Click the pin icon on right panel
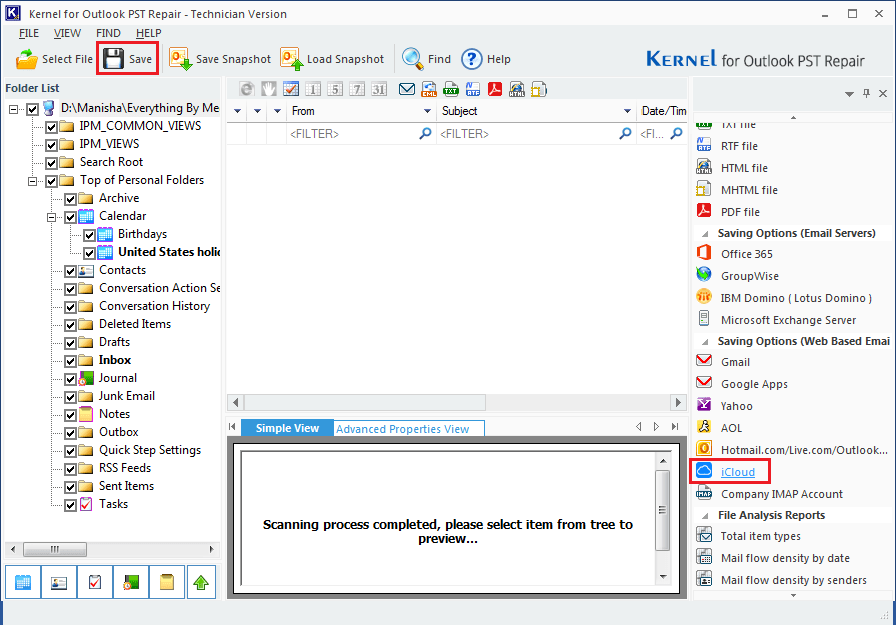896x625 pixels. [866, 93]
